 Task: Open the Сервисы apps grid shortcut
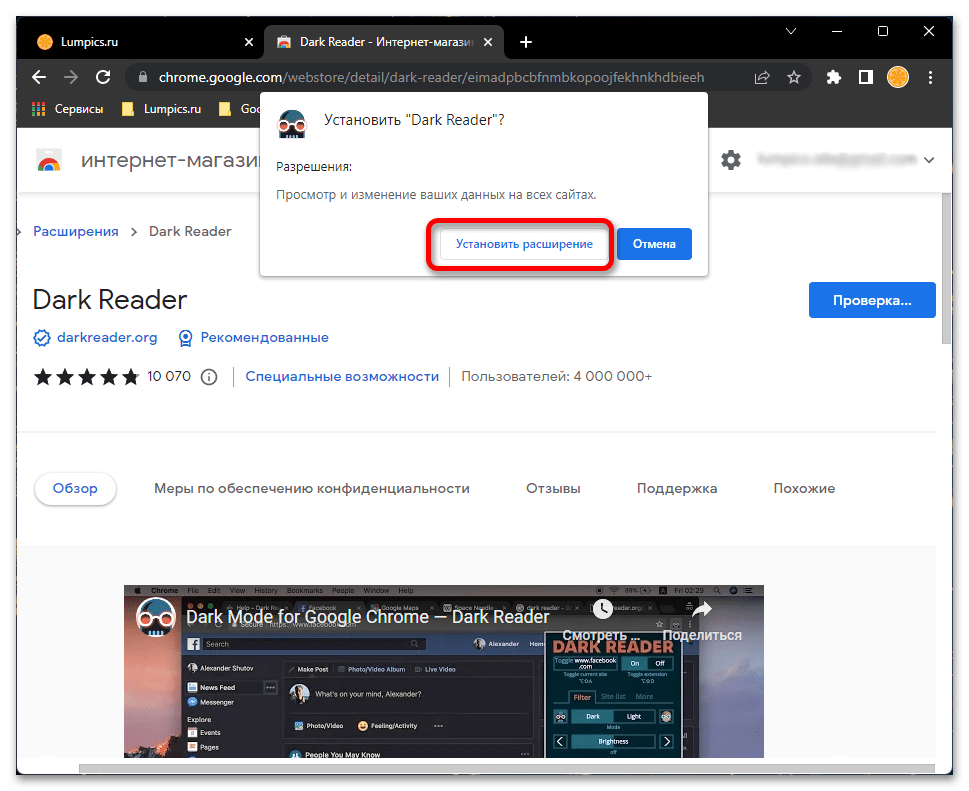coord(67,109)
